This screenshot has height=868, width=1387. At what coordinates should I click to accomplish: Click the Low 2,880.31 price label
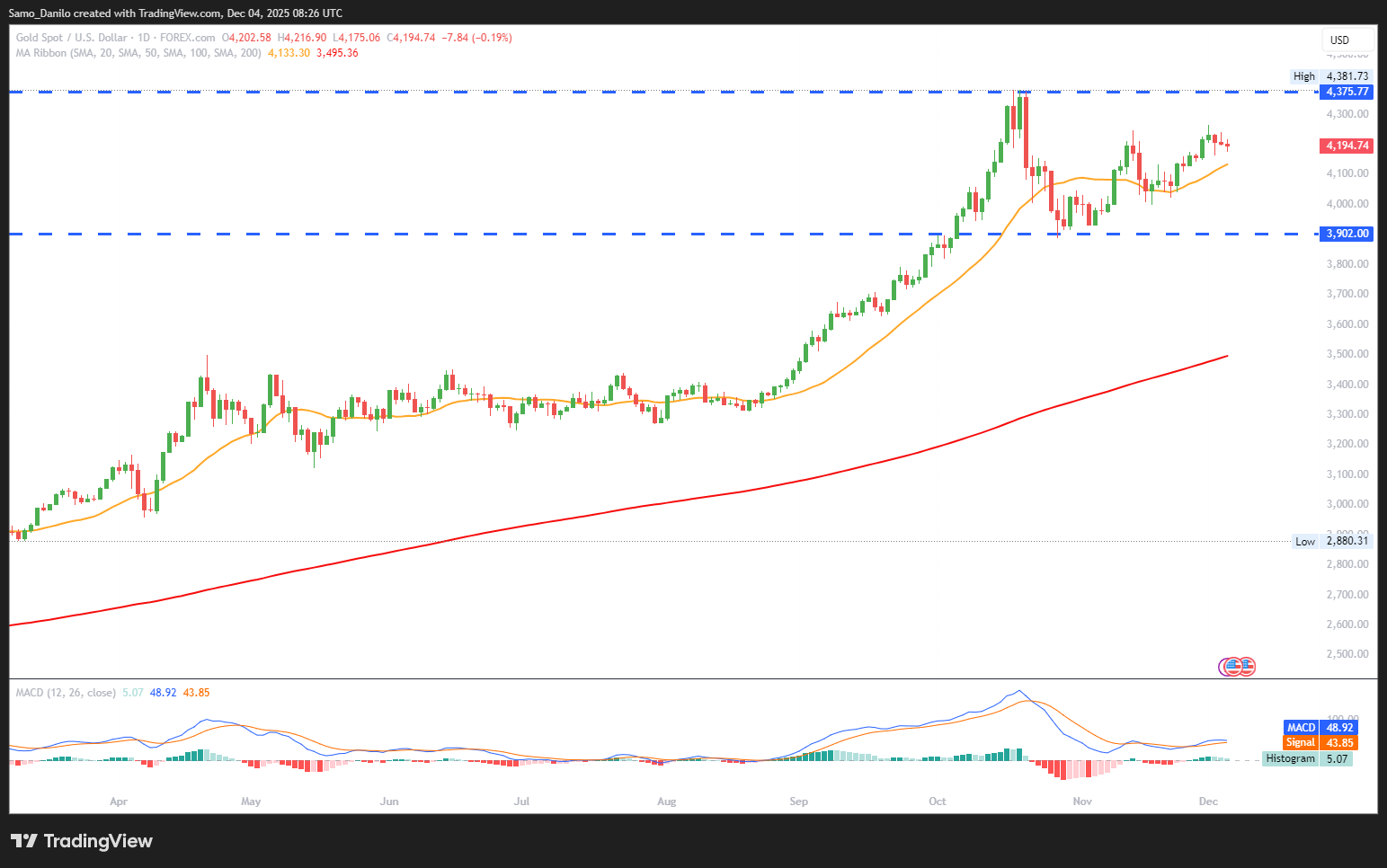(x=1331, y=541)
